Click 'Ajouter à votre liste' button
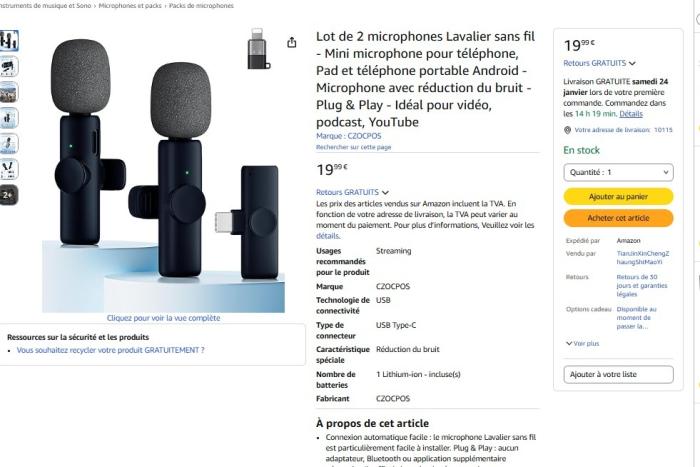700x467 pixels. click(x=618, y=374)
